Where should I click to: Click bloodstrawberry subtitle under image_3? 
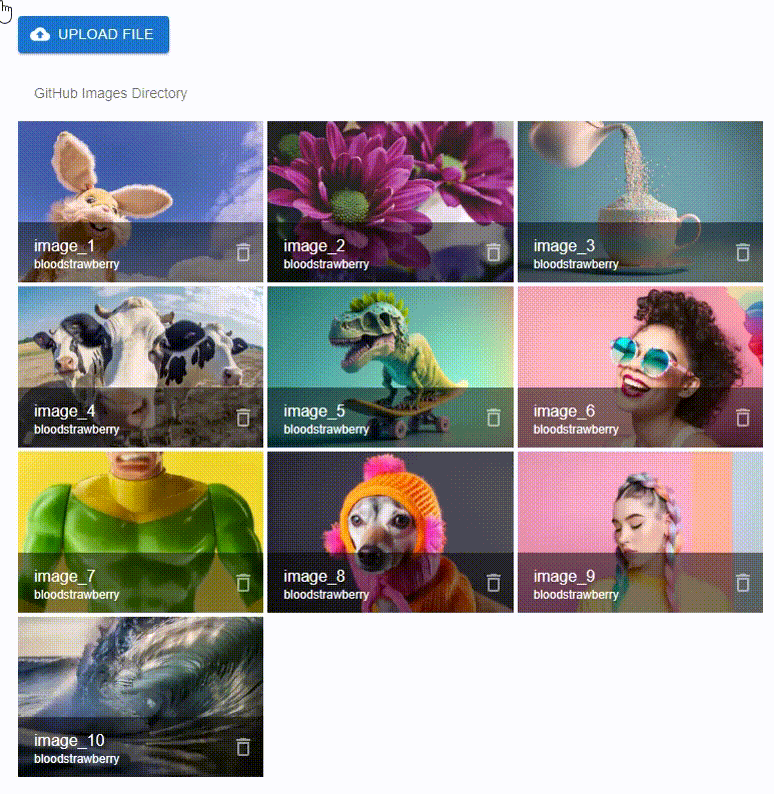(x=576, y=264)
